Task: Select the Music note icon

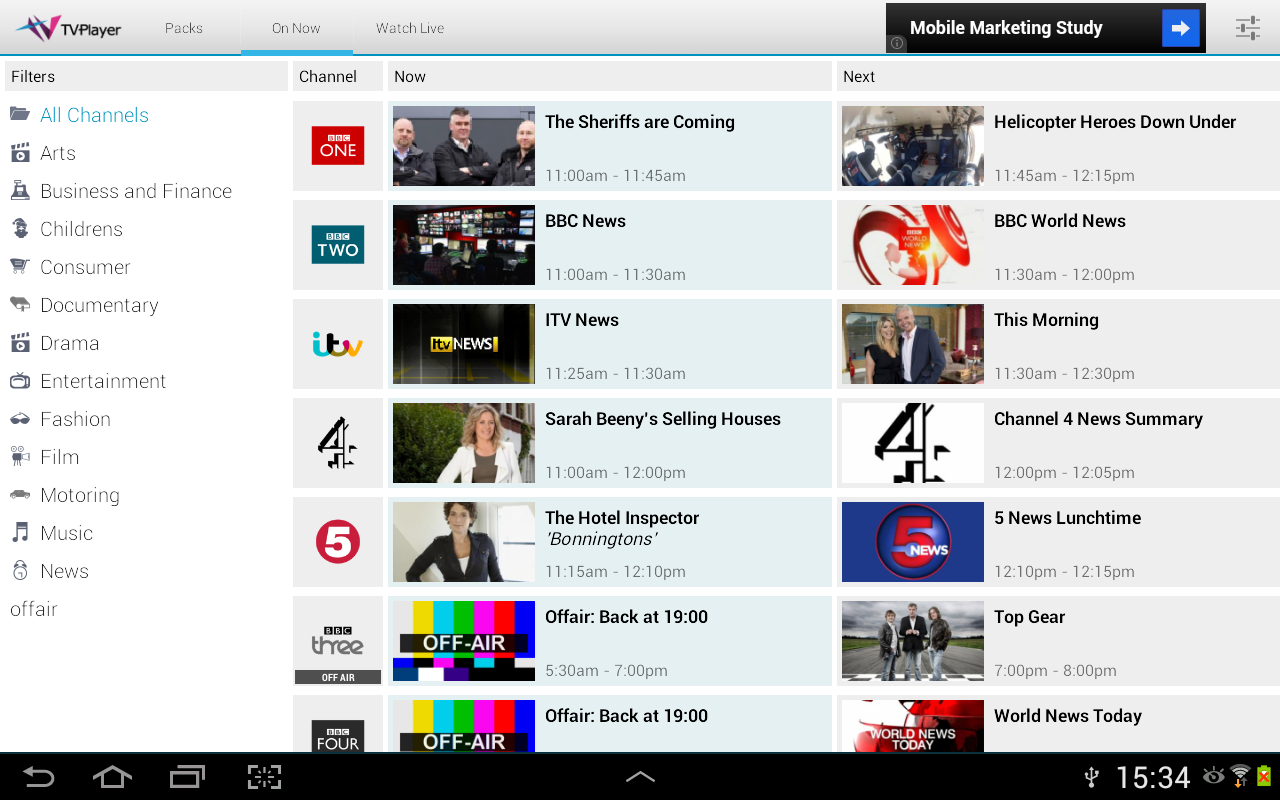Action: tap(20, 532)
